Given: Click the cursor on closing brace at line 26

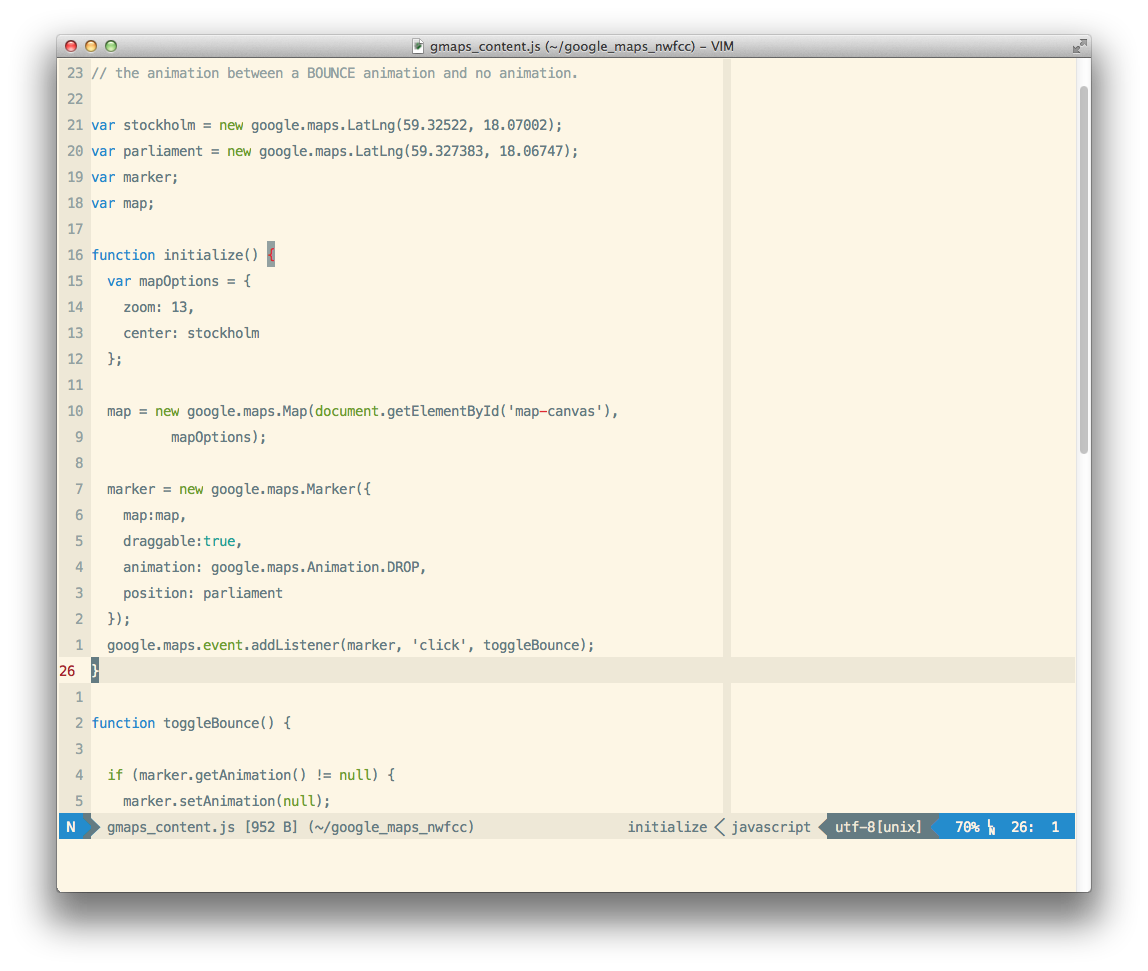Looking at the screenshot, I should tap(94, 671).
